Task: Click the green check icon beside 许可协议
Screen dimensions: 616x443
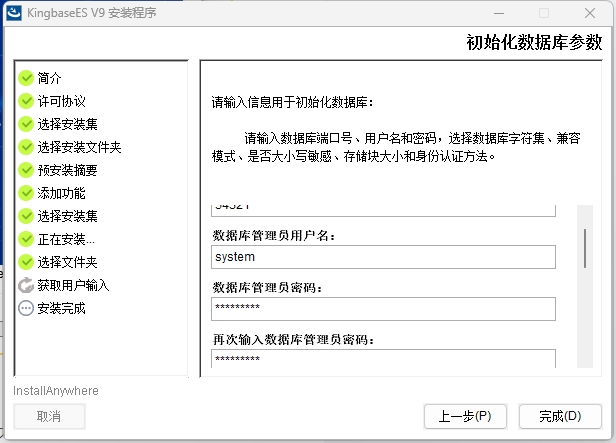Action: coord(26,101)
